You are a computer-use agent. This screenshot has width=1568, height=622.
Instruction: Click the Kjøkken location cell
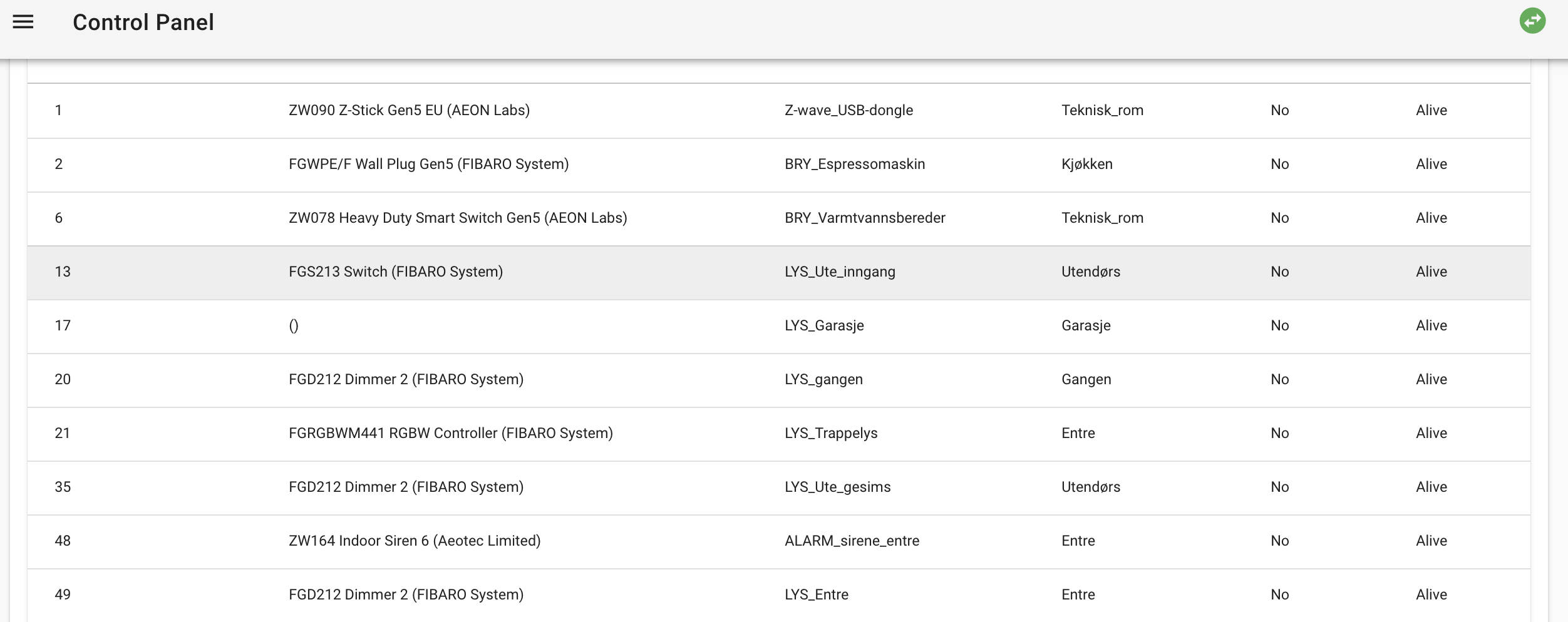(x=1087, y=165)
